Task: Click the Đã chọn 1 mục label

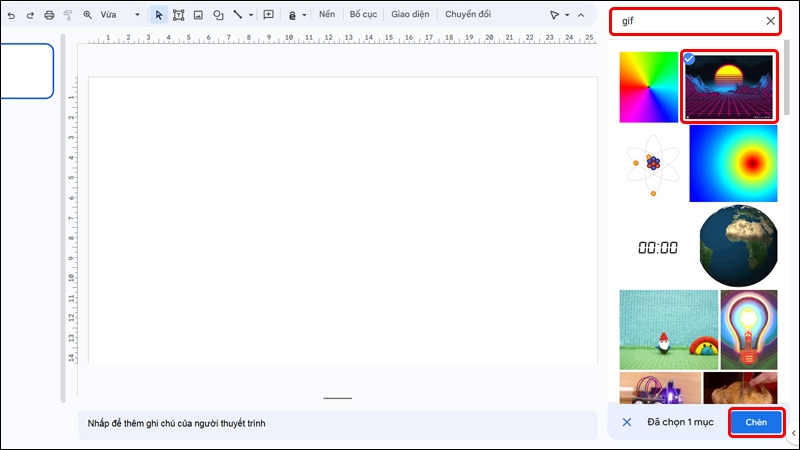Action: pyautogui.click(x=680, y=422)
